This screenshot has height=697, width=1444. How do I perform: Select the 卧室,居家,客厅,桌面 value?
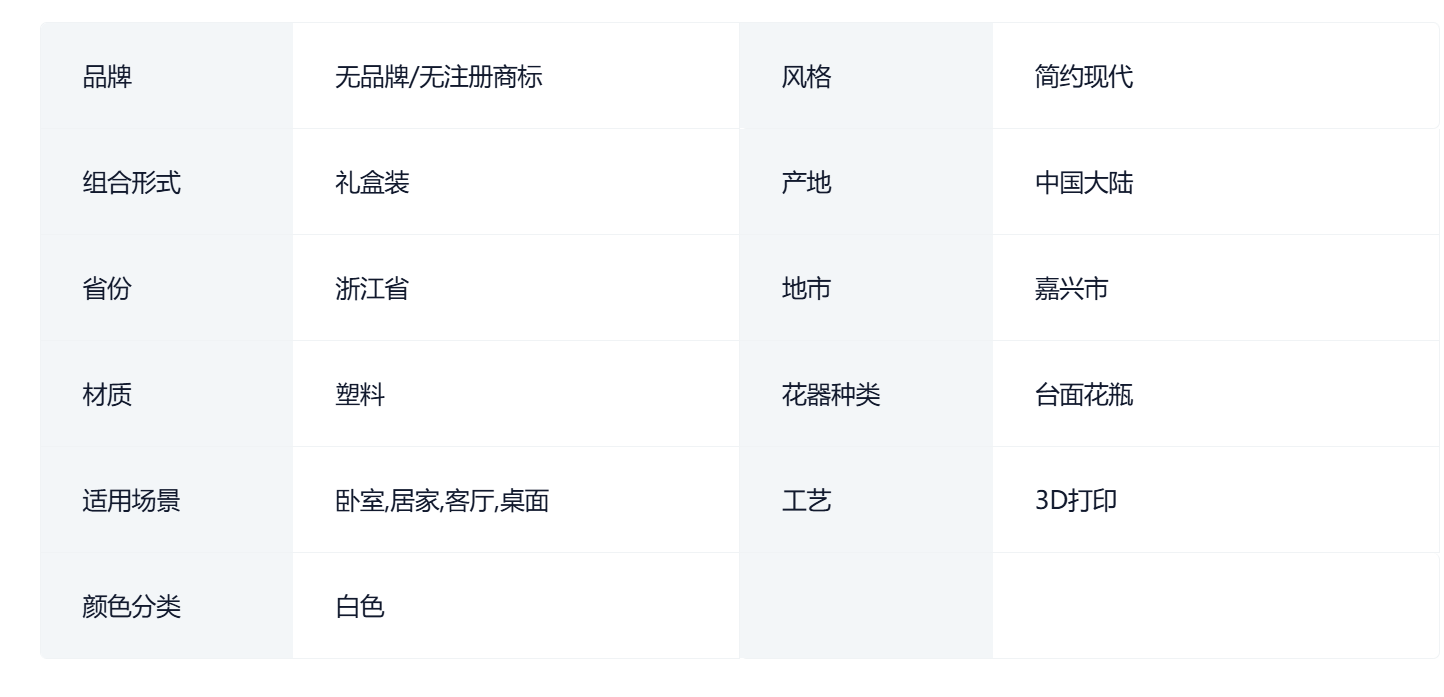[442, 501]
